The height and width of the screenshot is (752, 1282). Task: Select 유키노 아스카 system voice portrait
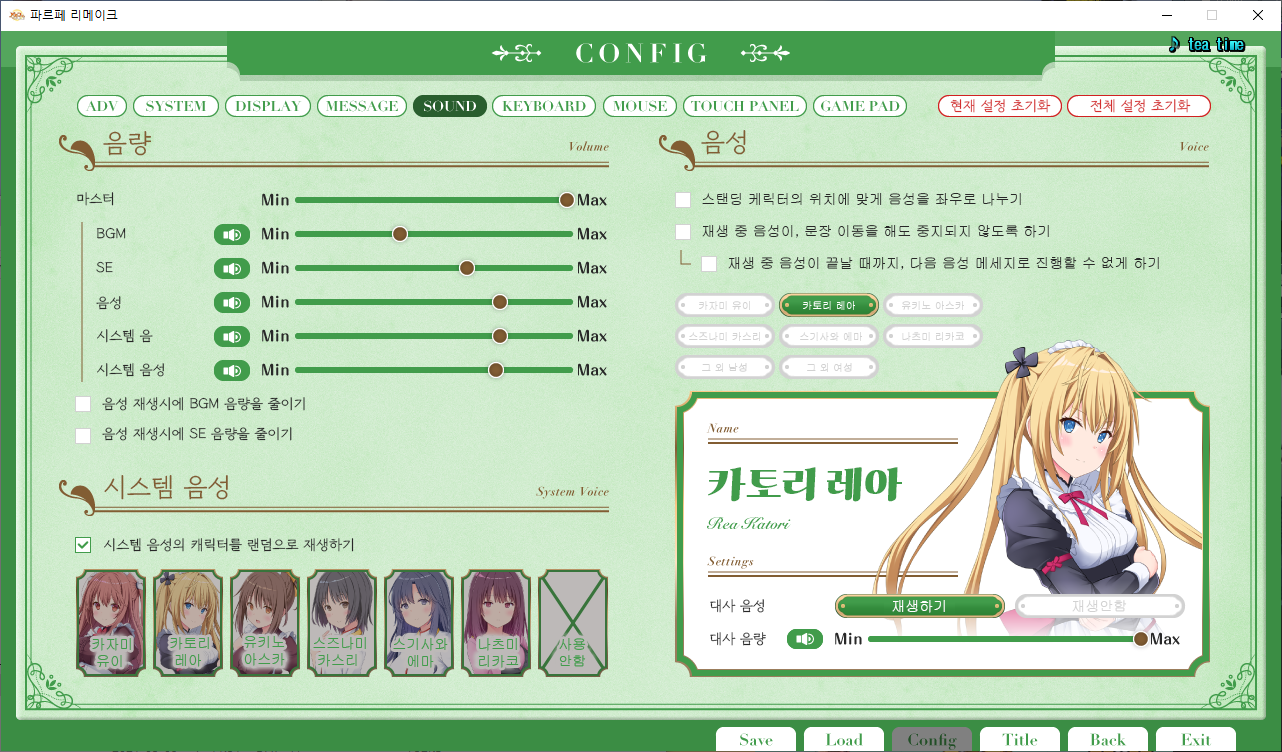click(265, 622)
